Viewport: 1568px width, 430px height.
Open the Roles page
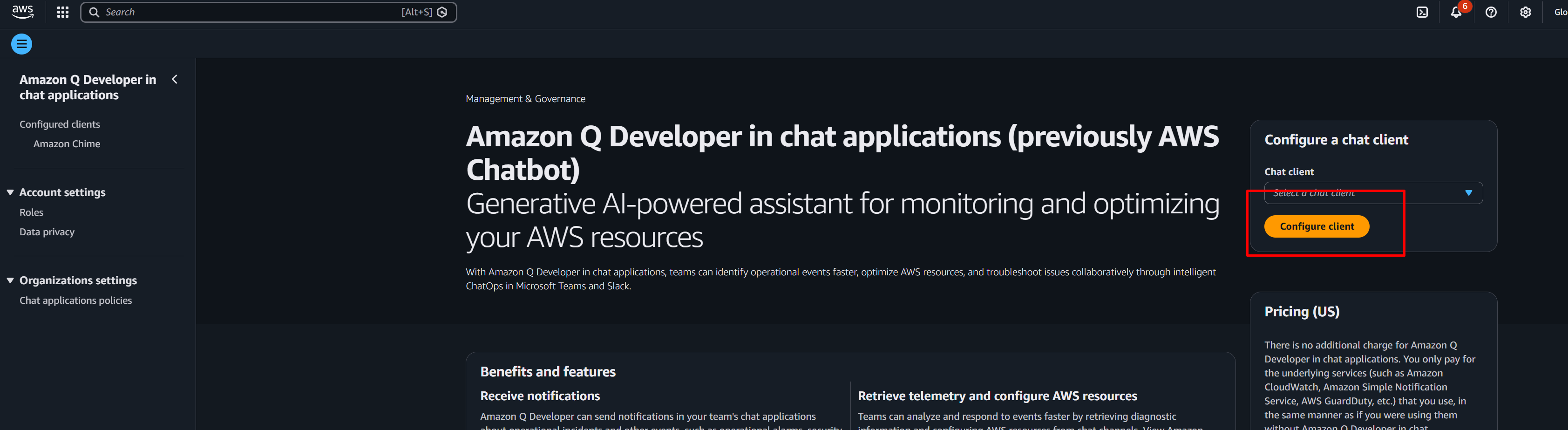[x=32, y=212]
